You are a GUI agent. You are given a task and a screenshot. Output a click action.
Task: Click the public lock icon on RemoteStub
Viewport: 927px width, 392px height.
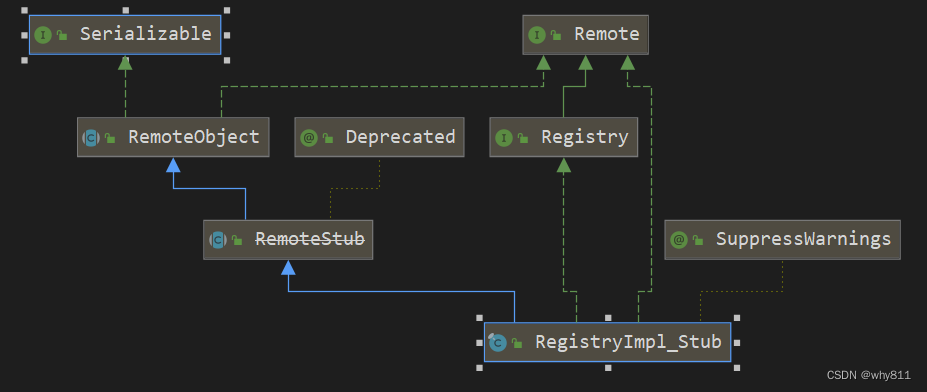[236, 240]
